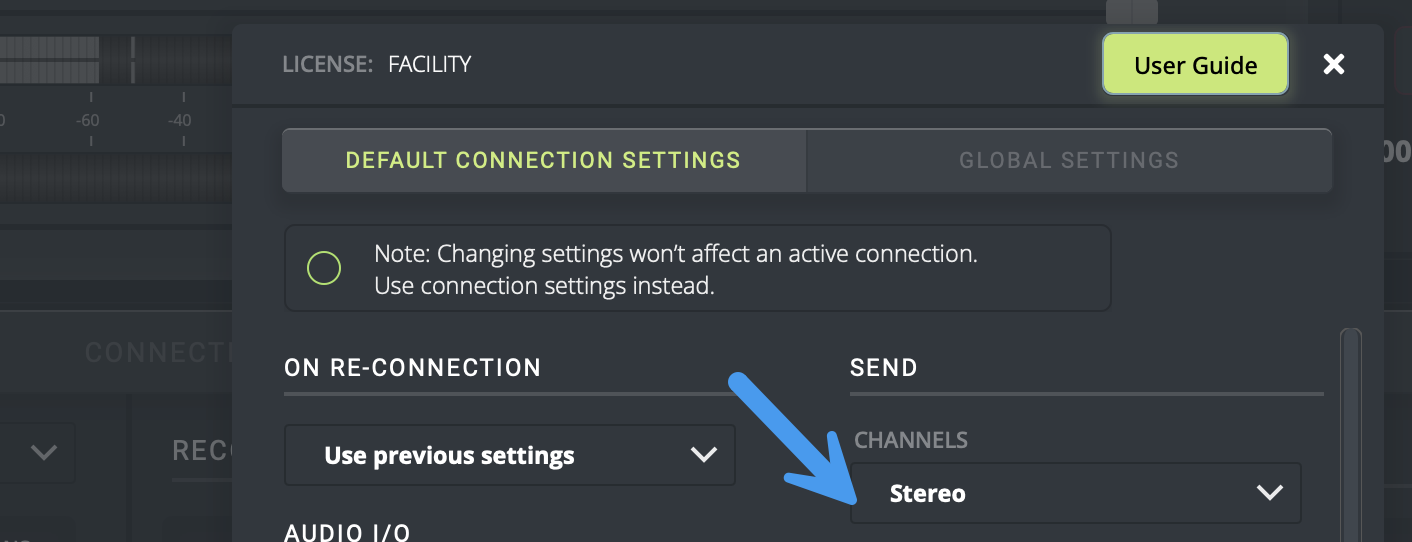Screen dimensions: 1412x542
Task: Click the dimmed CONNECT label behind the dialog
Action: click(x=158, y=352)
